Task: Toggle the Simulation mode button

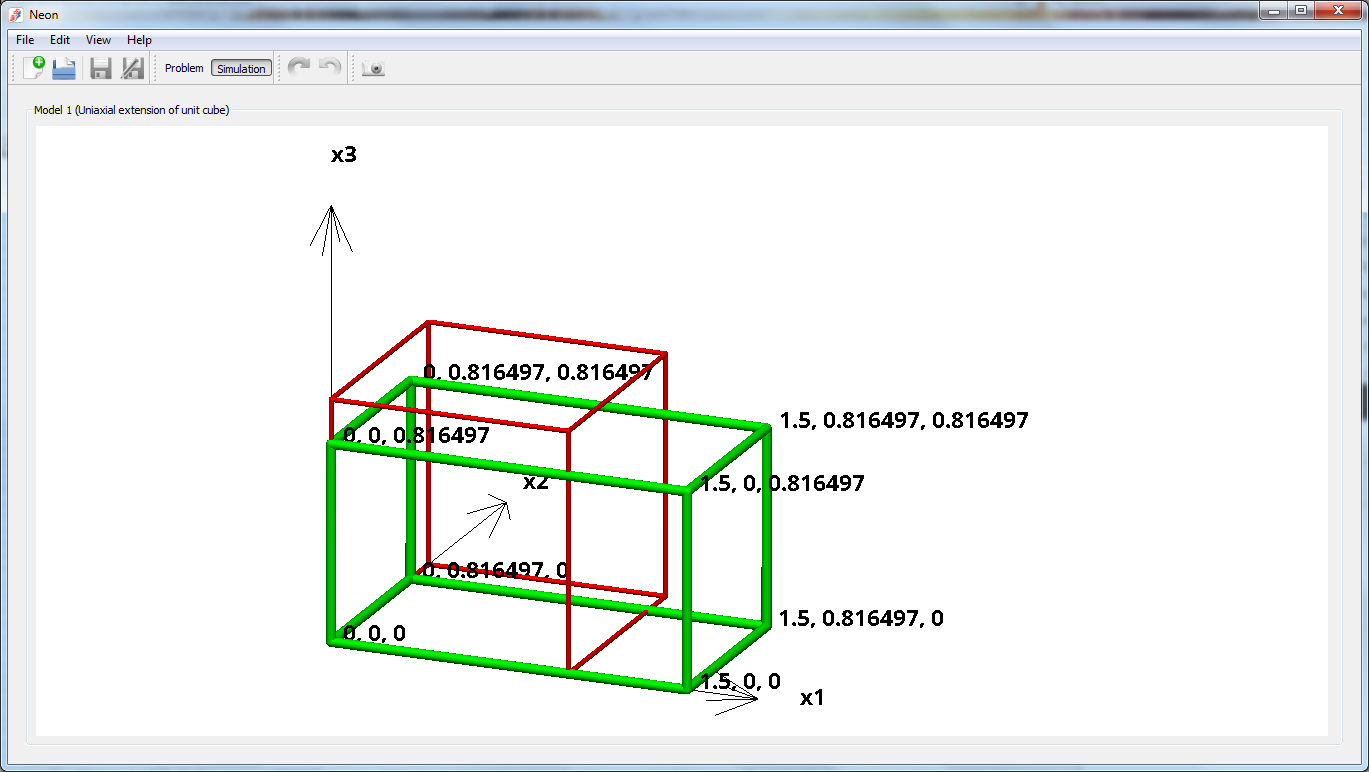Action: (241, 68)
